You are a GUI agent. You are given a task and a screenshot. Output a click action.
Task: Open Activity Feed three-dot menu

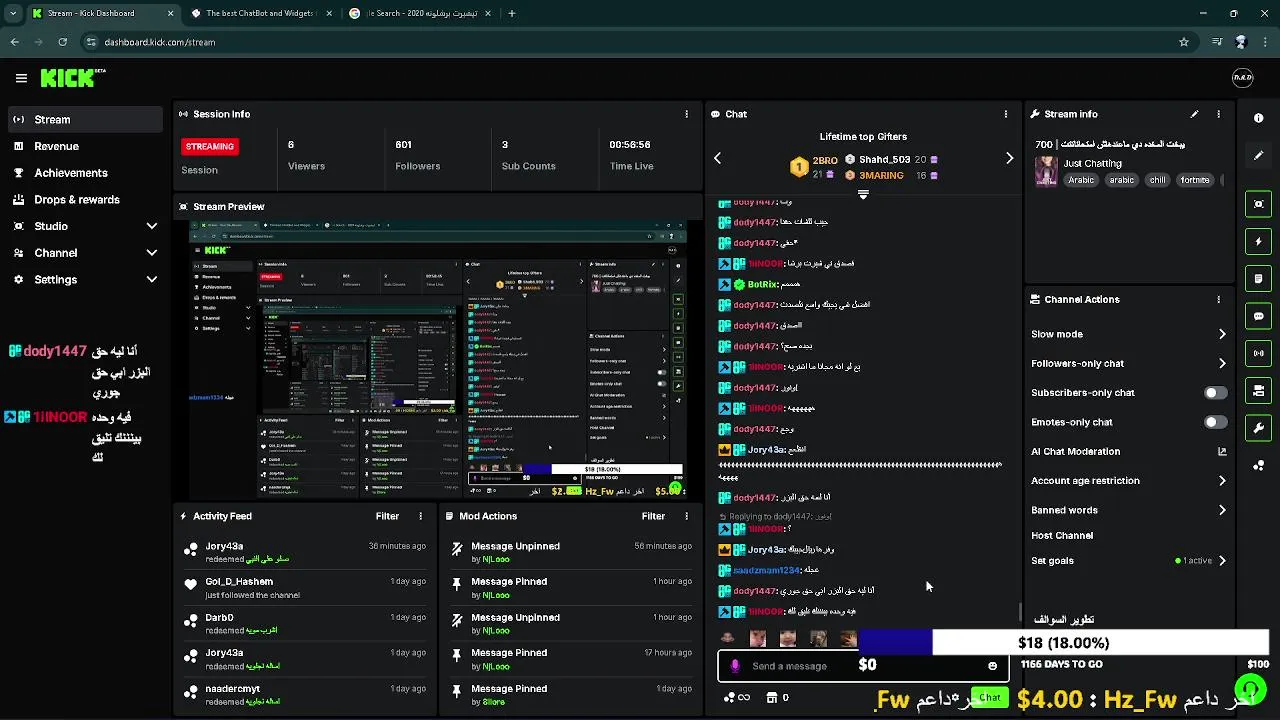pyautogui.click(x=420, y=516)
